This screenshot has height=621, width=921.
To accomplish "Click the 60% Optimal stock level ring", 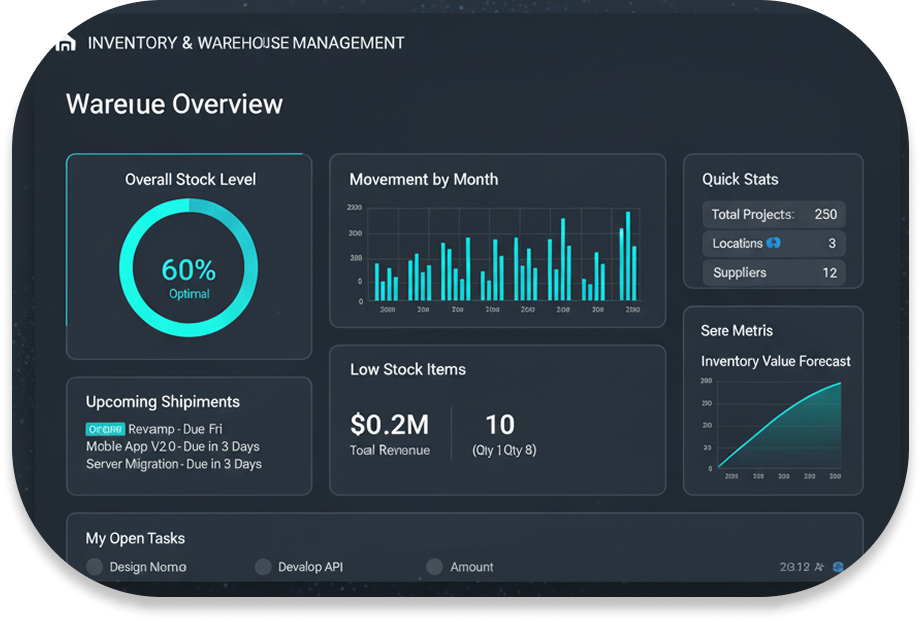I will pyautogui.click(x=189, y=267).
